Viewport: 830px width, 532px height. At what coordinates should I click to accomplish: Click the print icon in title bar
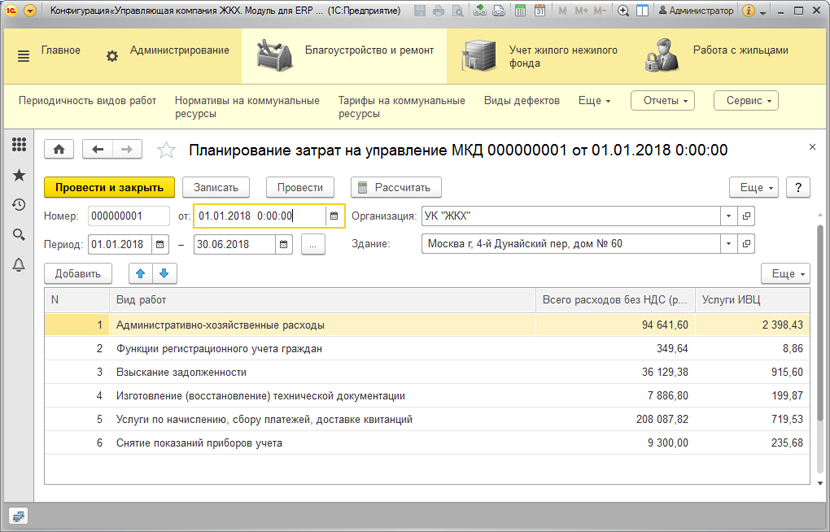[438, 11]
